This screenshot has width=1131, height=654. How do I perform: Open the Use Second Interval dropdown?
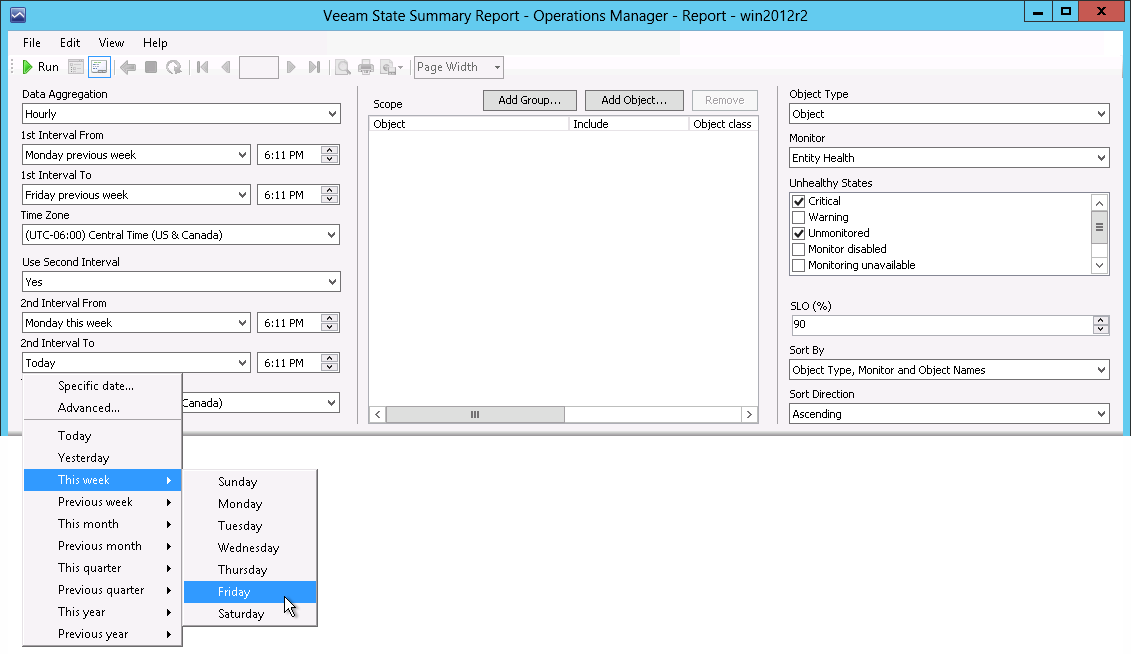181,282
